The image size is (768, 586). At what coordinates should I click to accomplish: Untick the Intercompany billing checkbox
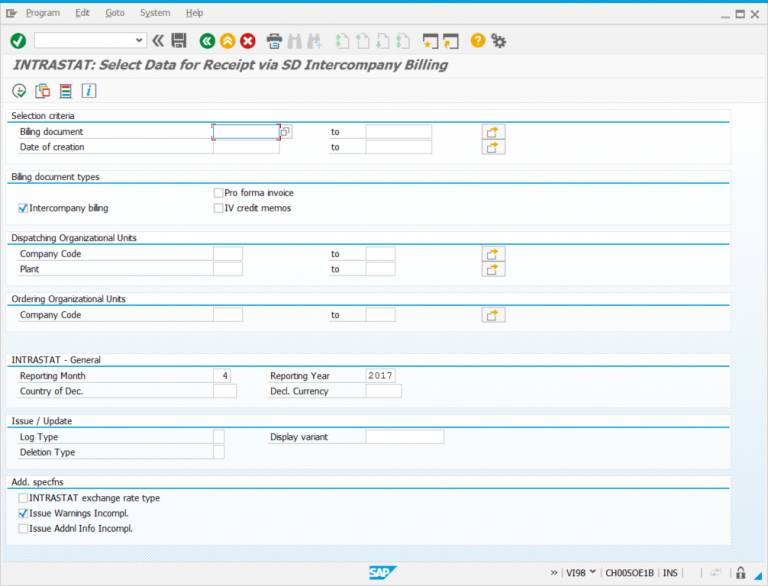[23, 208]
